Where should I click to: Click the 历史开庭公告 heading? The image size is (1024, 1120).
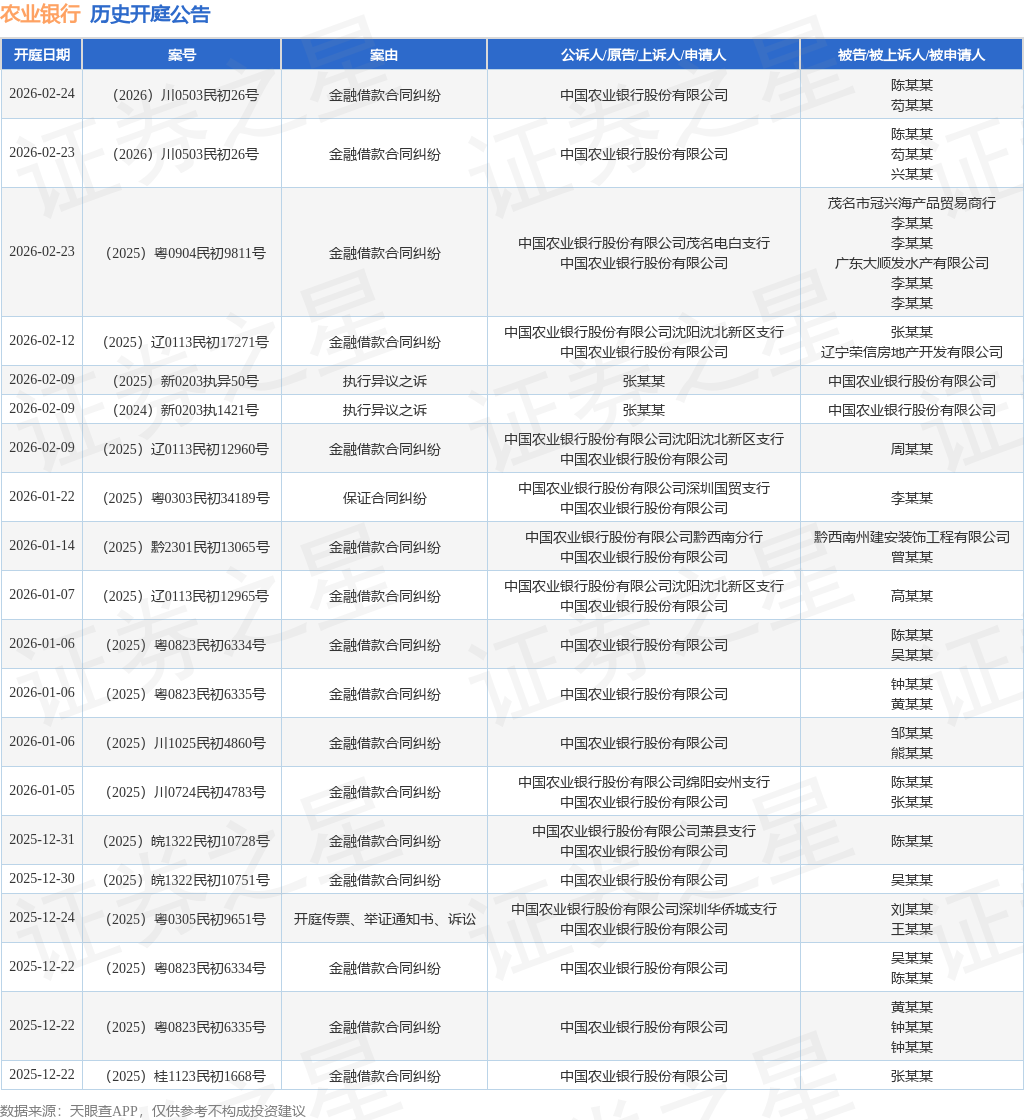tap(150, 14)
